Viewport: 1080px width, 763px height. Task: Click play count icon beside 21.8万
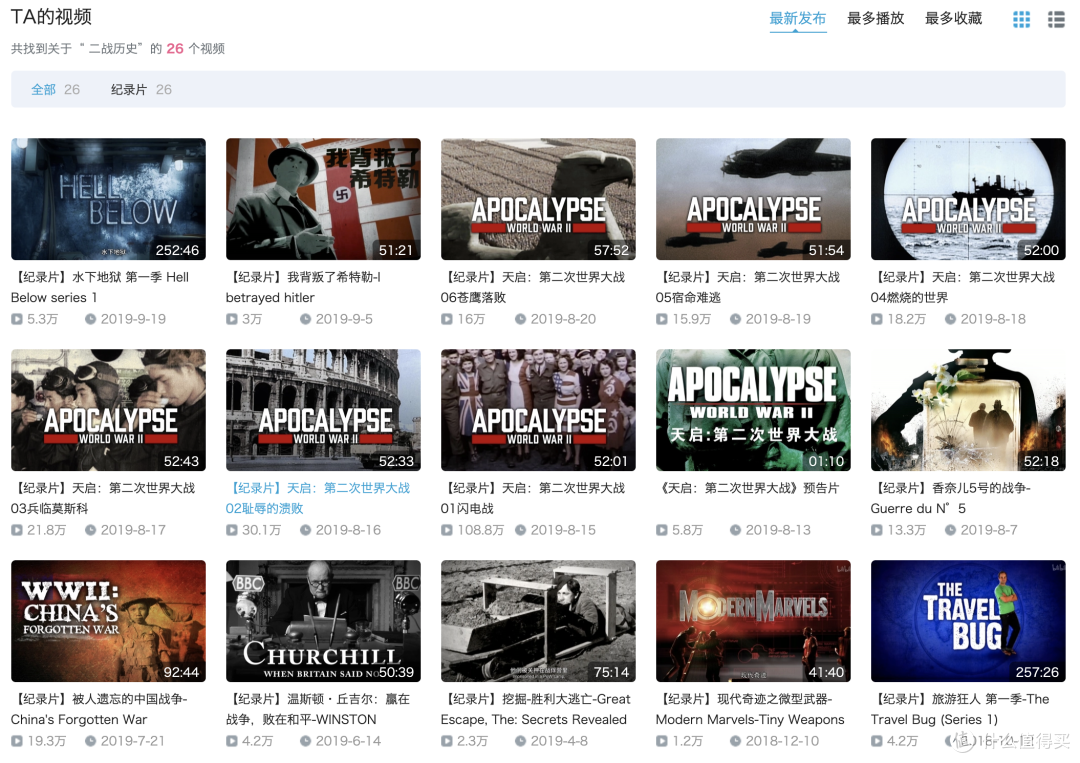pos(17,530)
